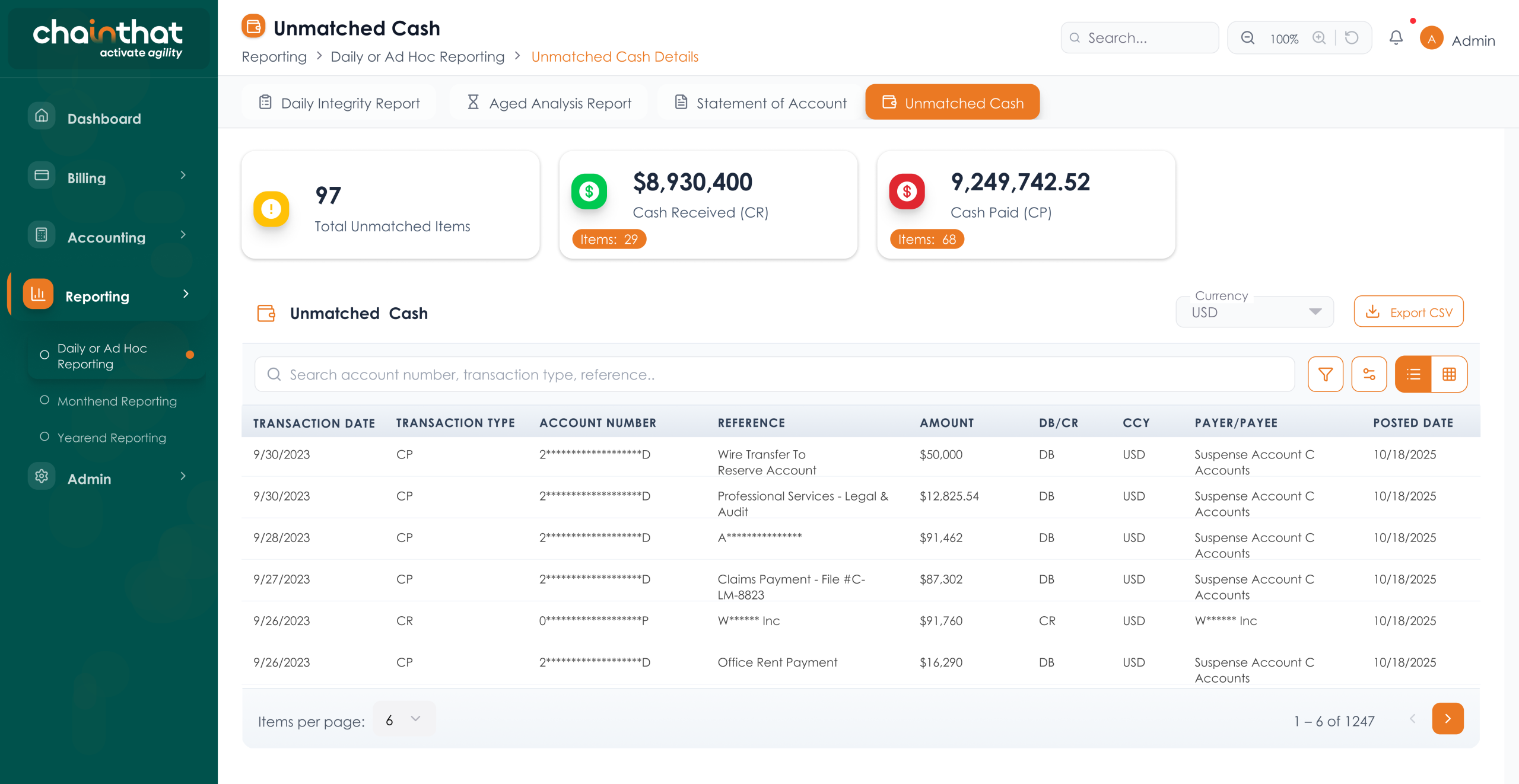
Task: Click the notification bell icon
Action: [1396, 39]
